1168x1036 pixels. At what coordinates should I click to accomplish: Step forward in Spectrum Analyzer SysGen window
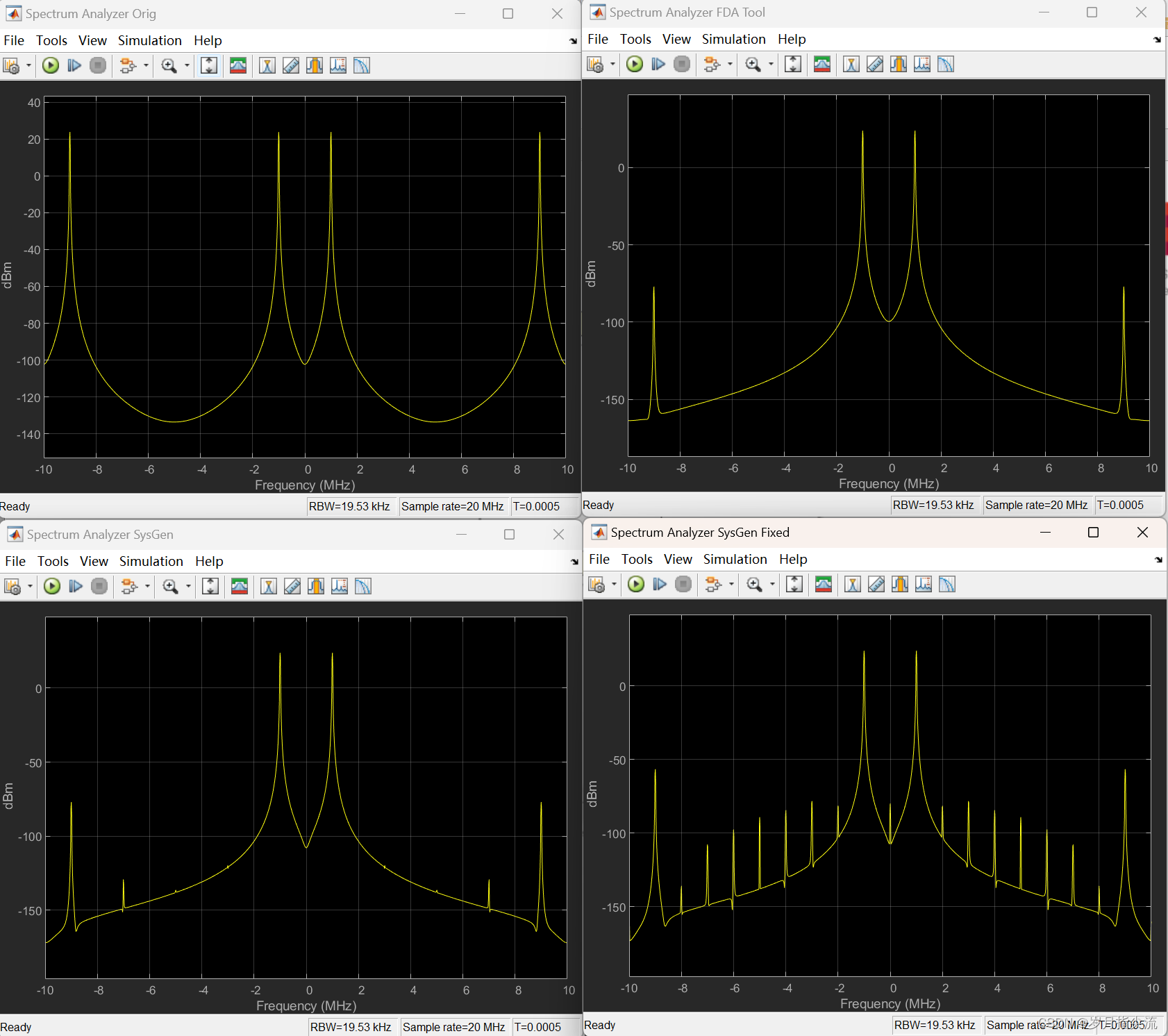point(76,586)
